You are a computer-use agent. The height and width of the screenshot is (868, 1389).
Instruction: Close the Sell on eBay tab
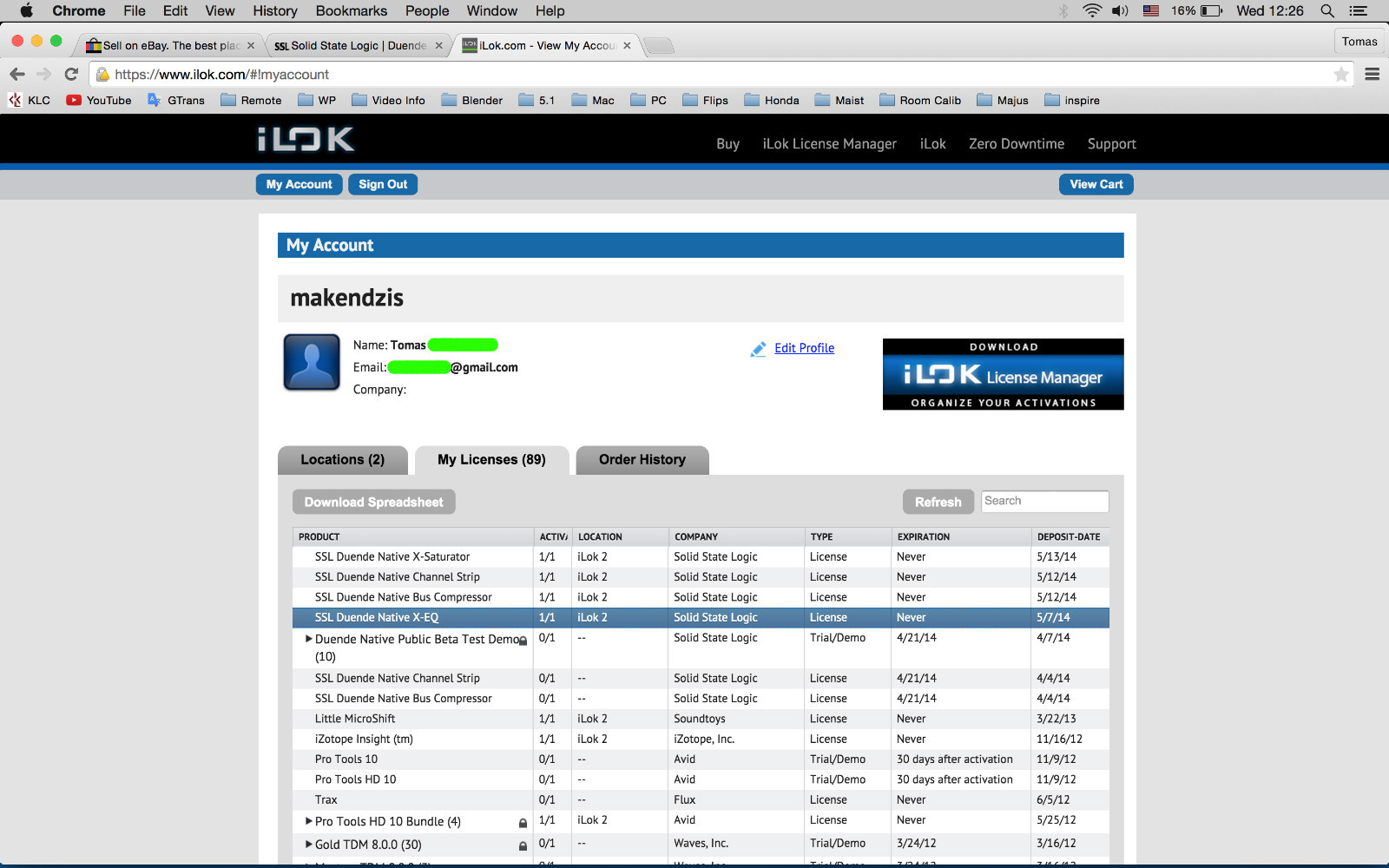tap(251, 45)
